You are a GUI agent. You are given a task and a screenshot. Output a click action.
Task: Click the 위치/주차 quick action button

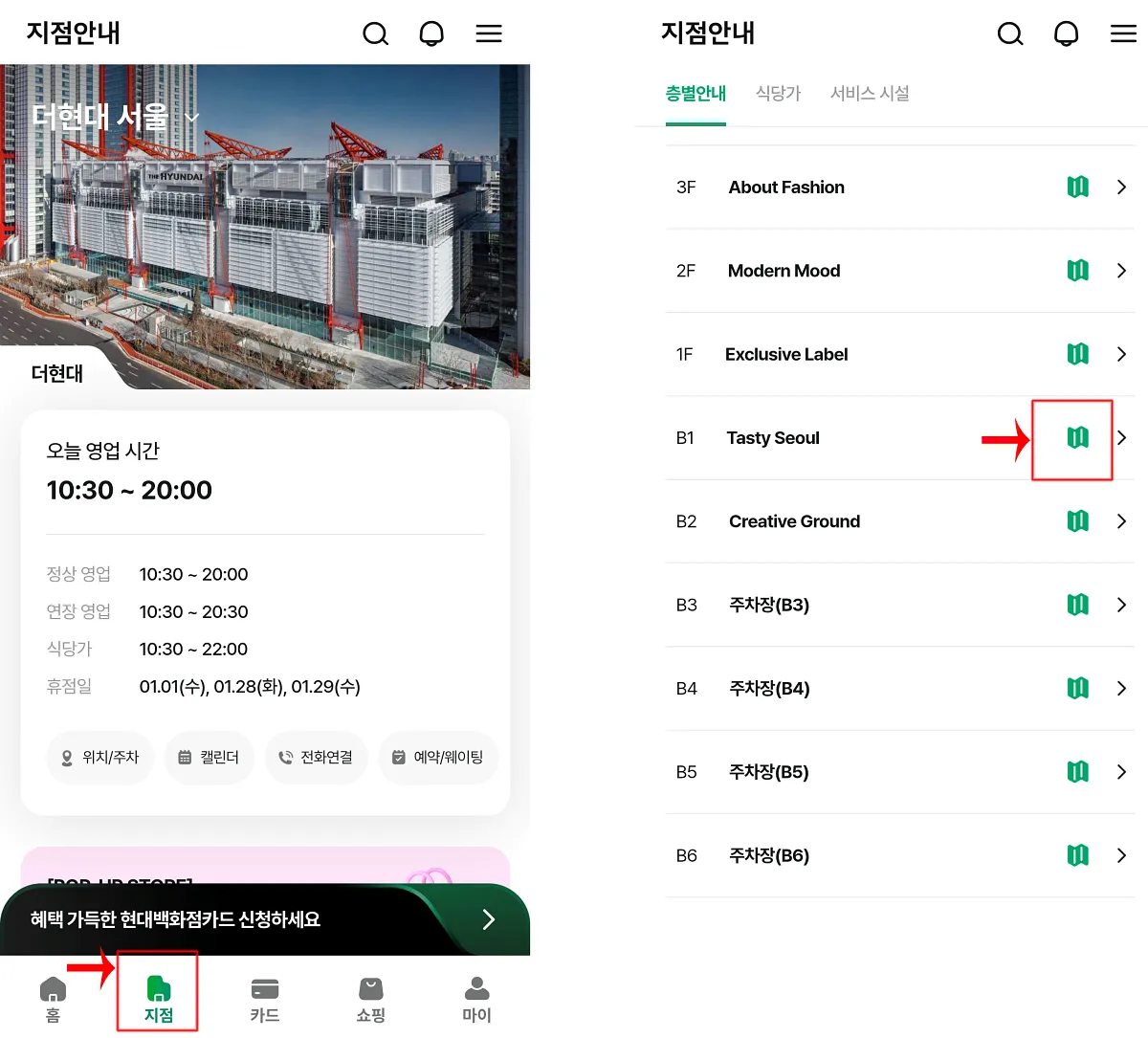pyautogui.click(x=99, y=757)
